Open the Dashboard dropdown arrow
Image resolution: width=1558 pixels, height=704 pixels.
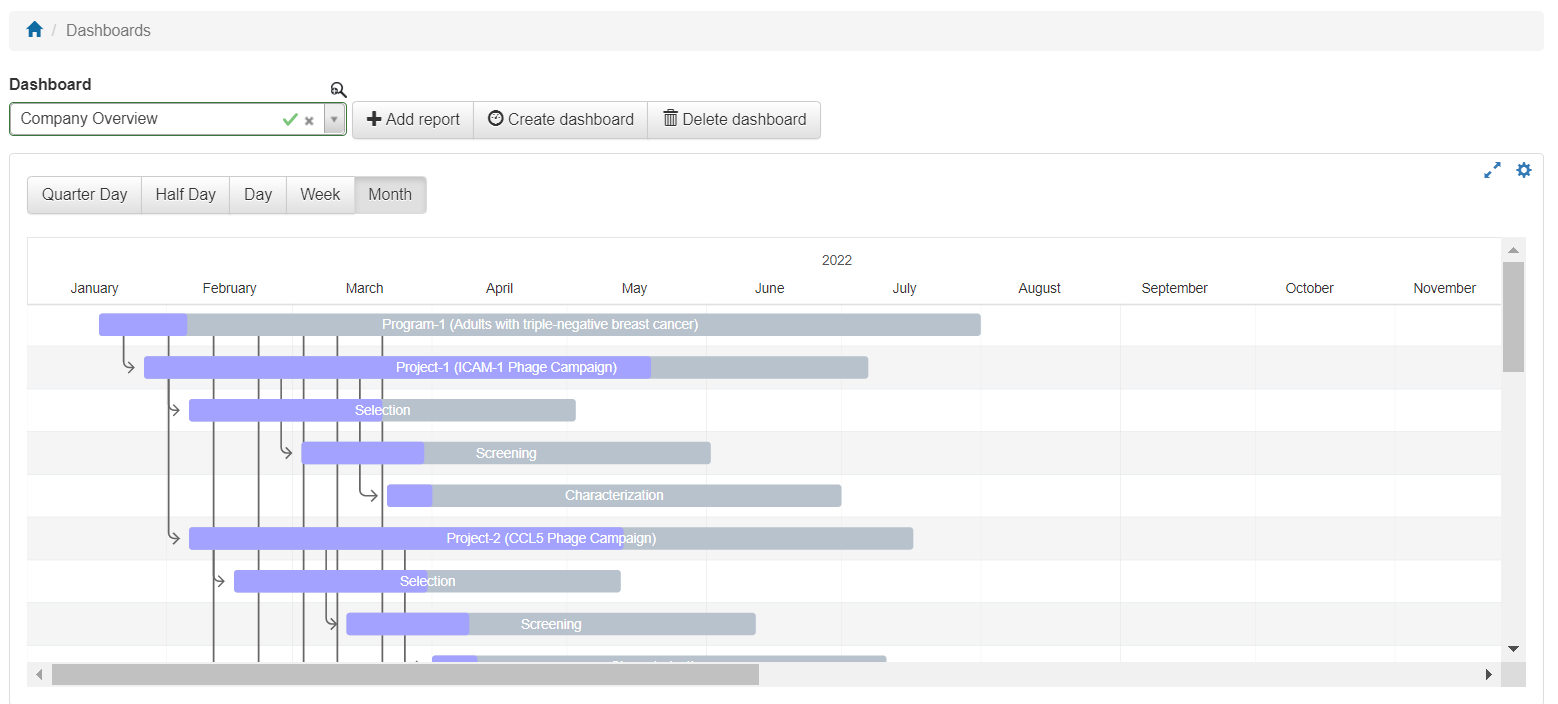[x=335, y=120]
